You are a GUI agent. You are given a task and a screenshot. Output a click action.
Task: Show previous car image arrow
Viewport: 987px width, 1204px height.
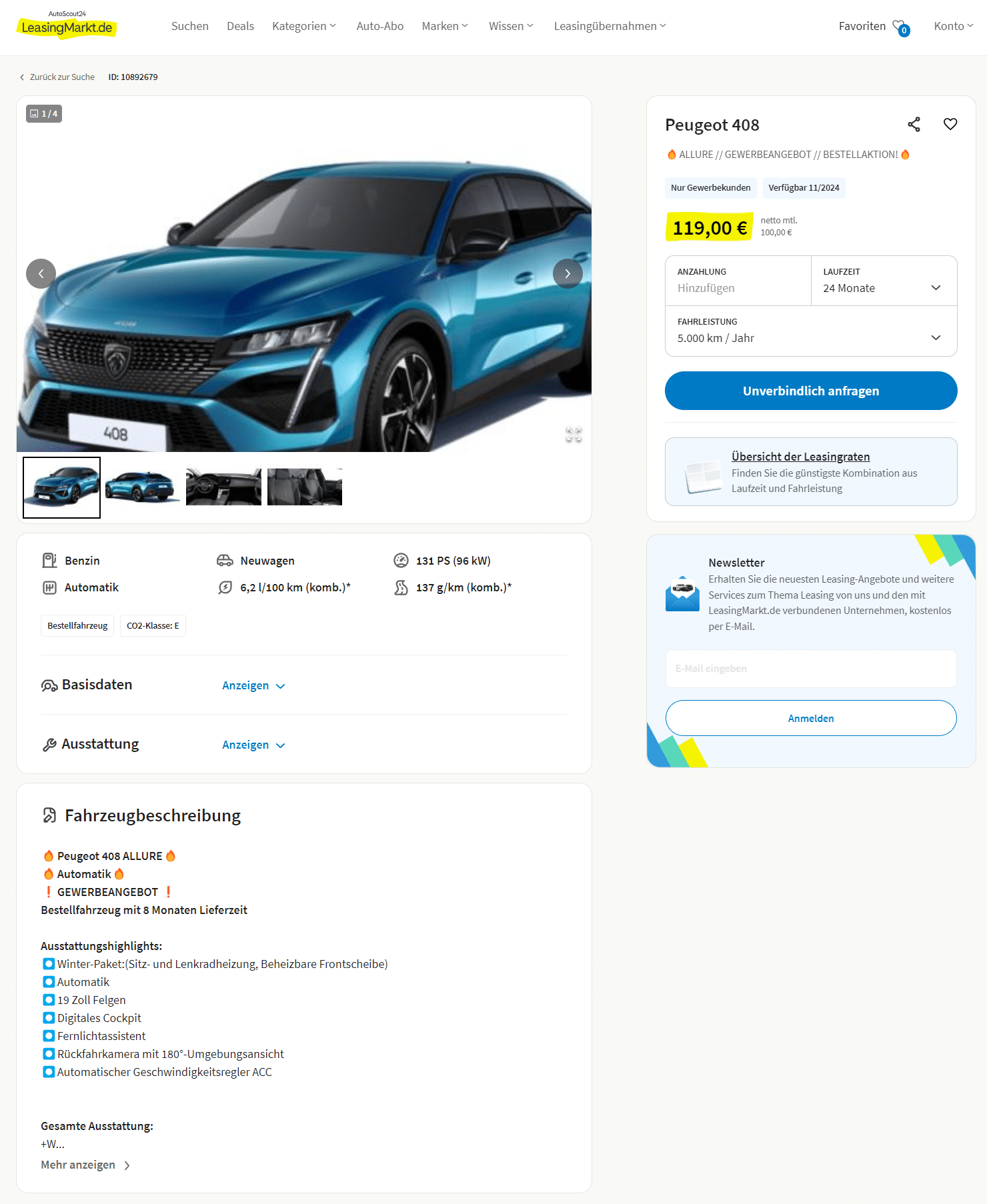pyautogui.click(x=41, y=273)
